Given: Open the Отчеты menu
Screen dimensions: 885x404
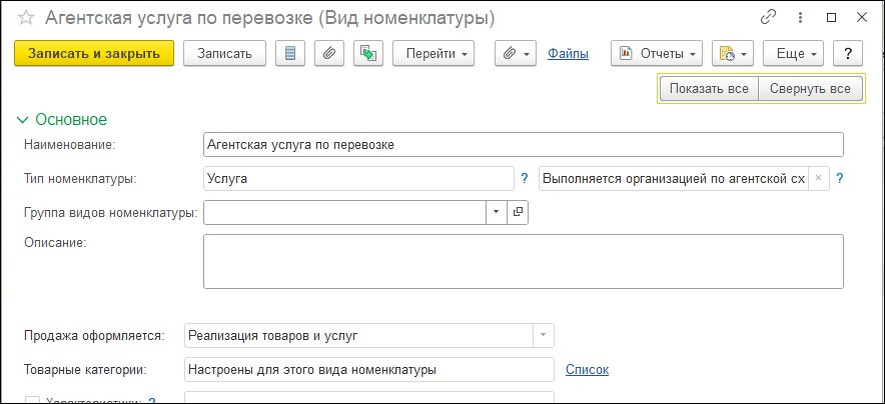Looking at the screenshot, I should point(657,54).
